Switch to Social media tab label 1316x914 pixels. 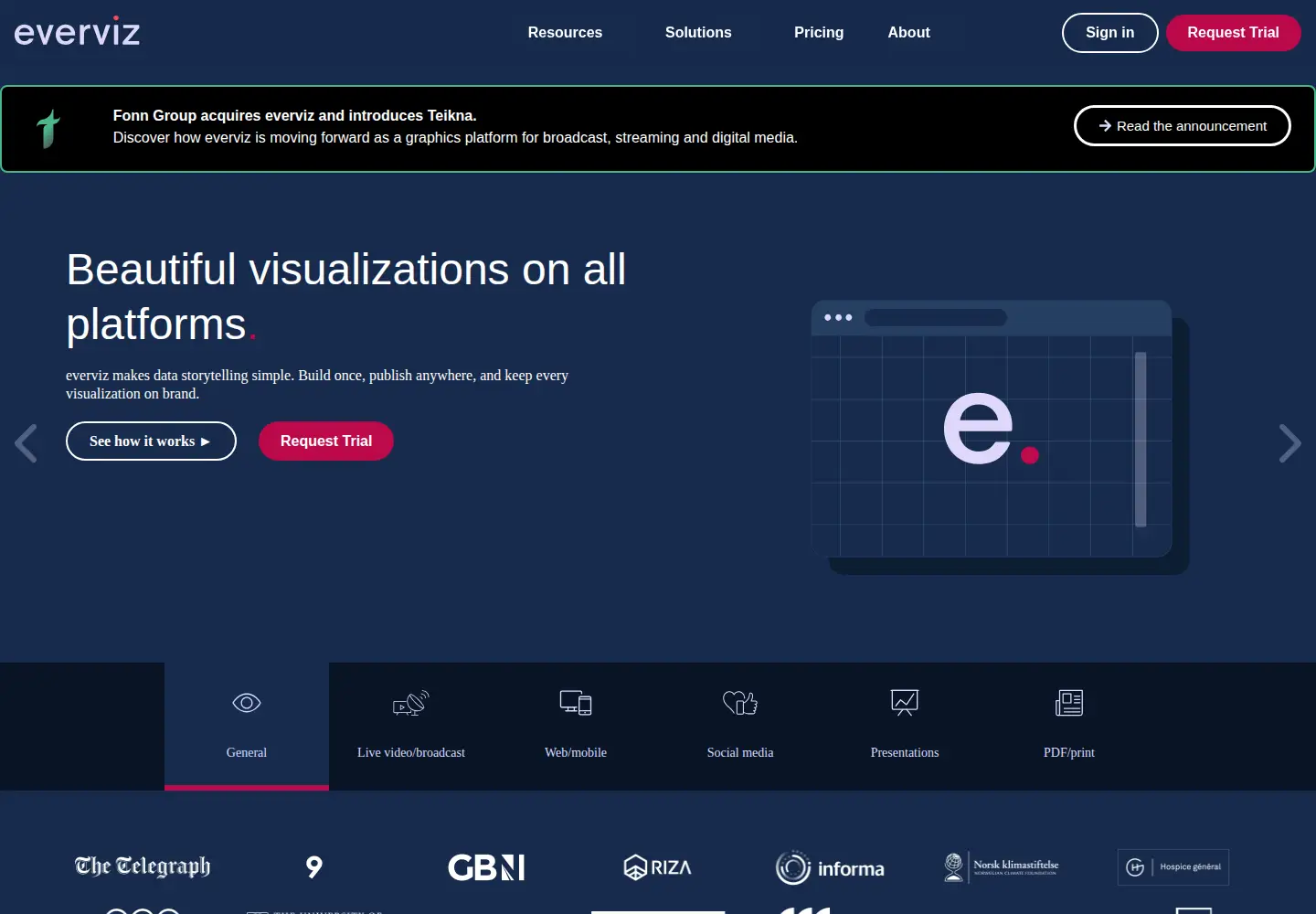coord(740,752)
